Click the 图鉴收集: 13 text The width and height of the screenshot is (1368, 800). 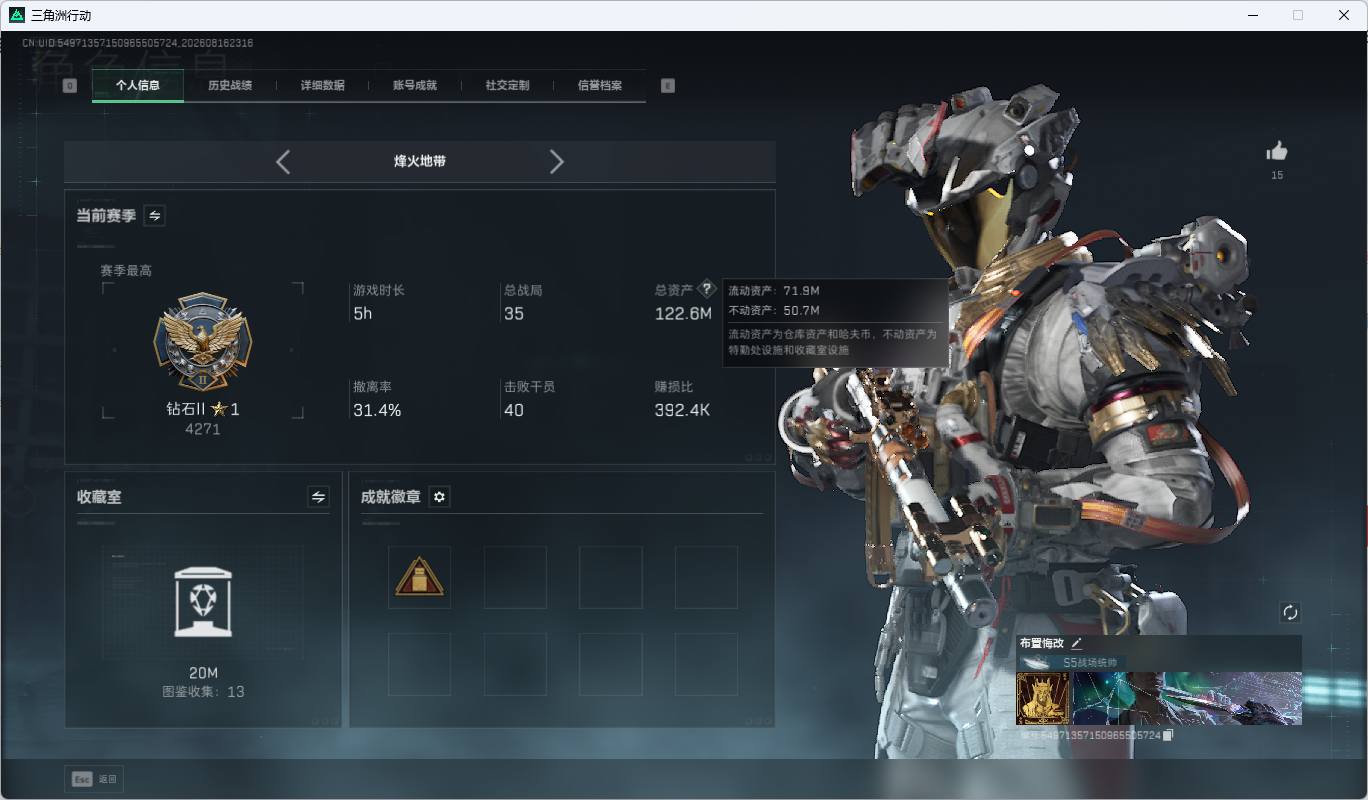(203, 692)
